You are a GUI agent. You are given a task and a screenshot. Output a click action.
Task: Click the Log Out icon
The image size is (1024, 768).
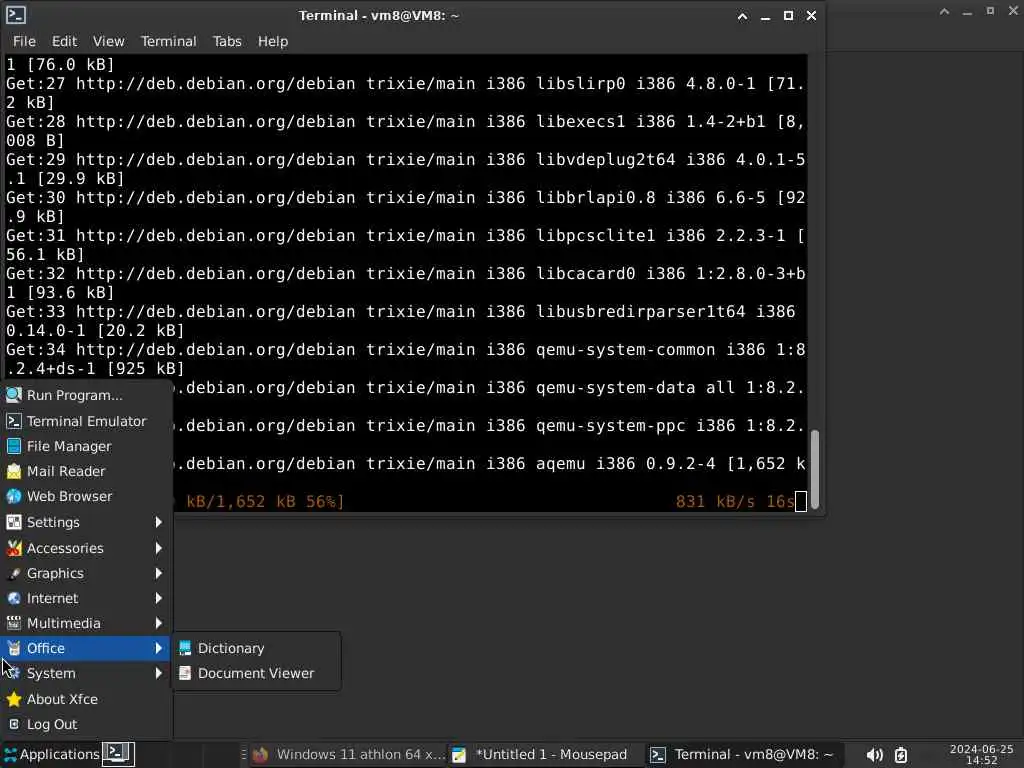[14, 724]
